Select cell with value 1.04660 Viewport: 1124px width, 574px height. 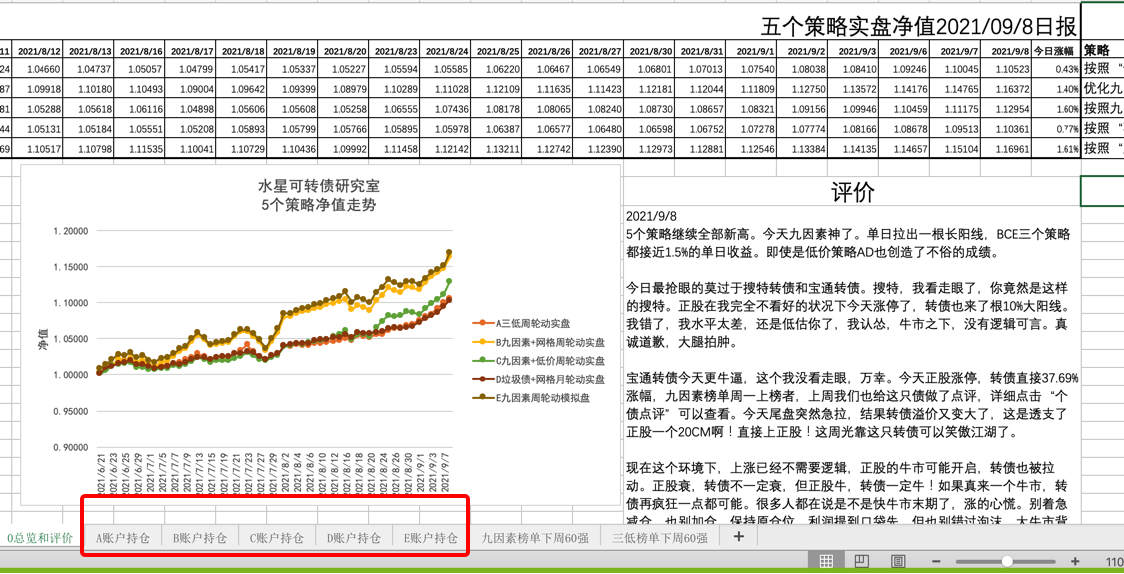(39, 69)
